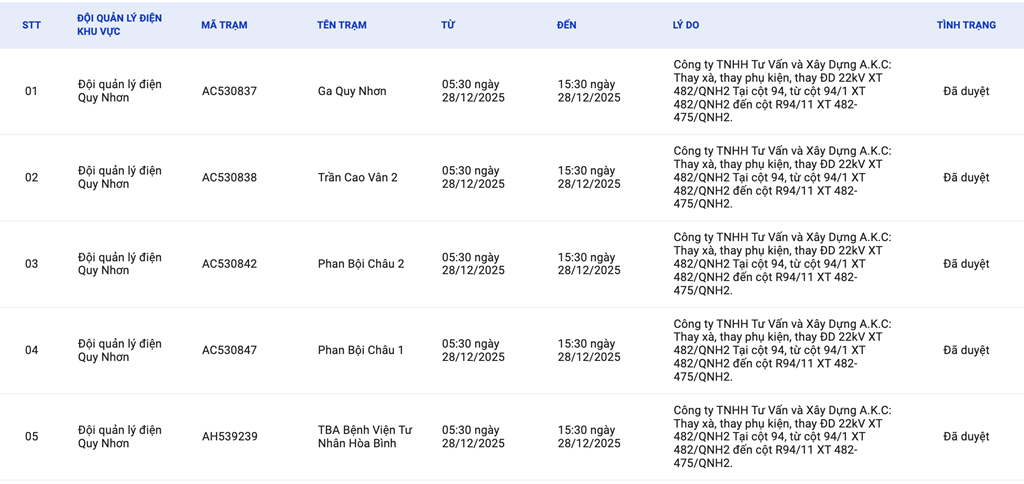This screenshot has height=484, width=1024.
Task: Select station code AC530847
Action: [x=229, y=350]
